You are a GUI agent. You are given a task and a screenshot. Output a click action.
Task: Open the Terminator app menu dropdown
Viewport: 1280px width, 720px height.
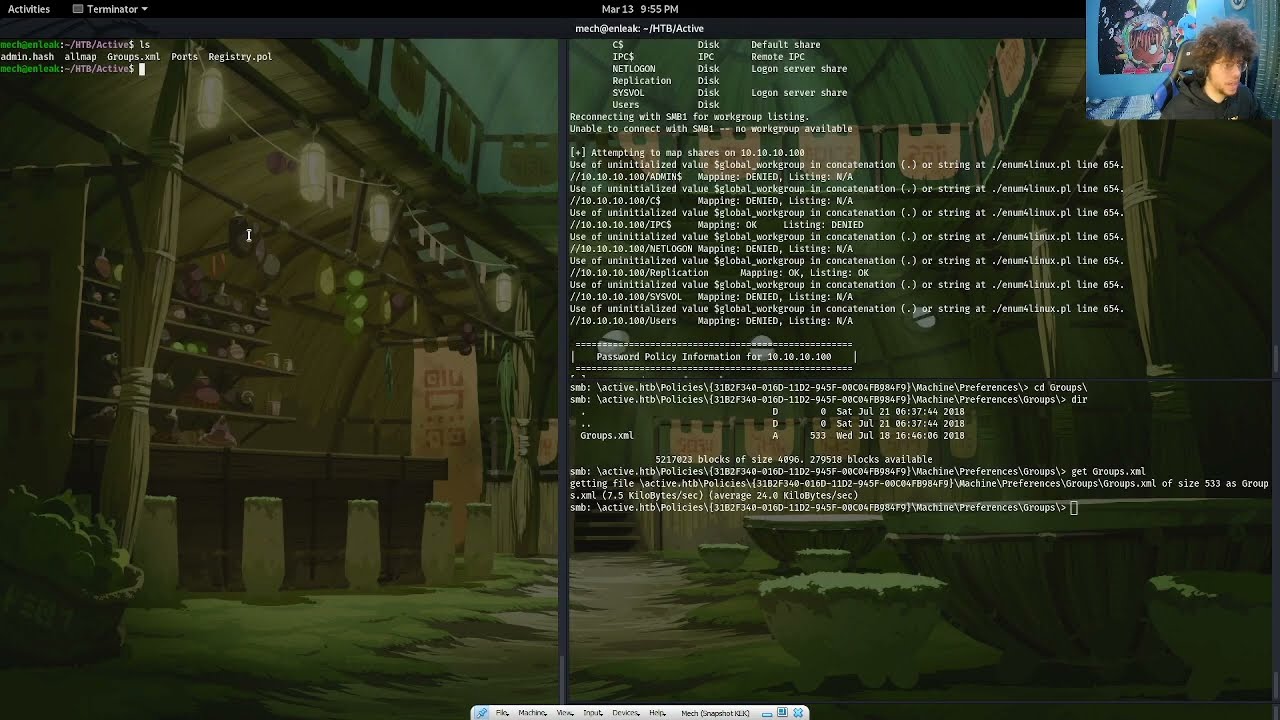pos(111,9)
